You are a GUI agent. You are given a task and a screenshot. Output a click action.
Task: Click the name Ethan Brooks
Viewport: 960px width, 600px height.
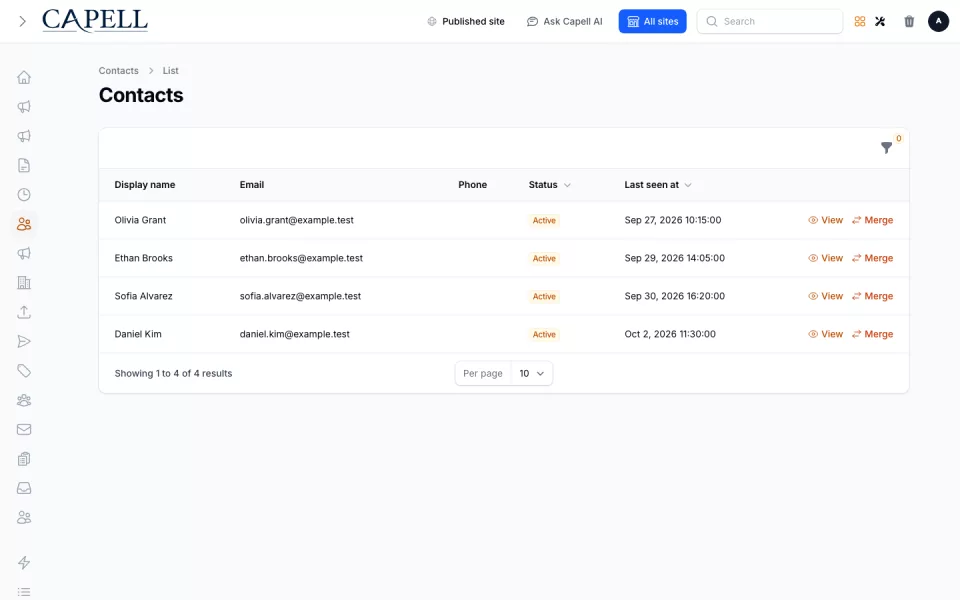pos(143,258)
